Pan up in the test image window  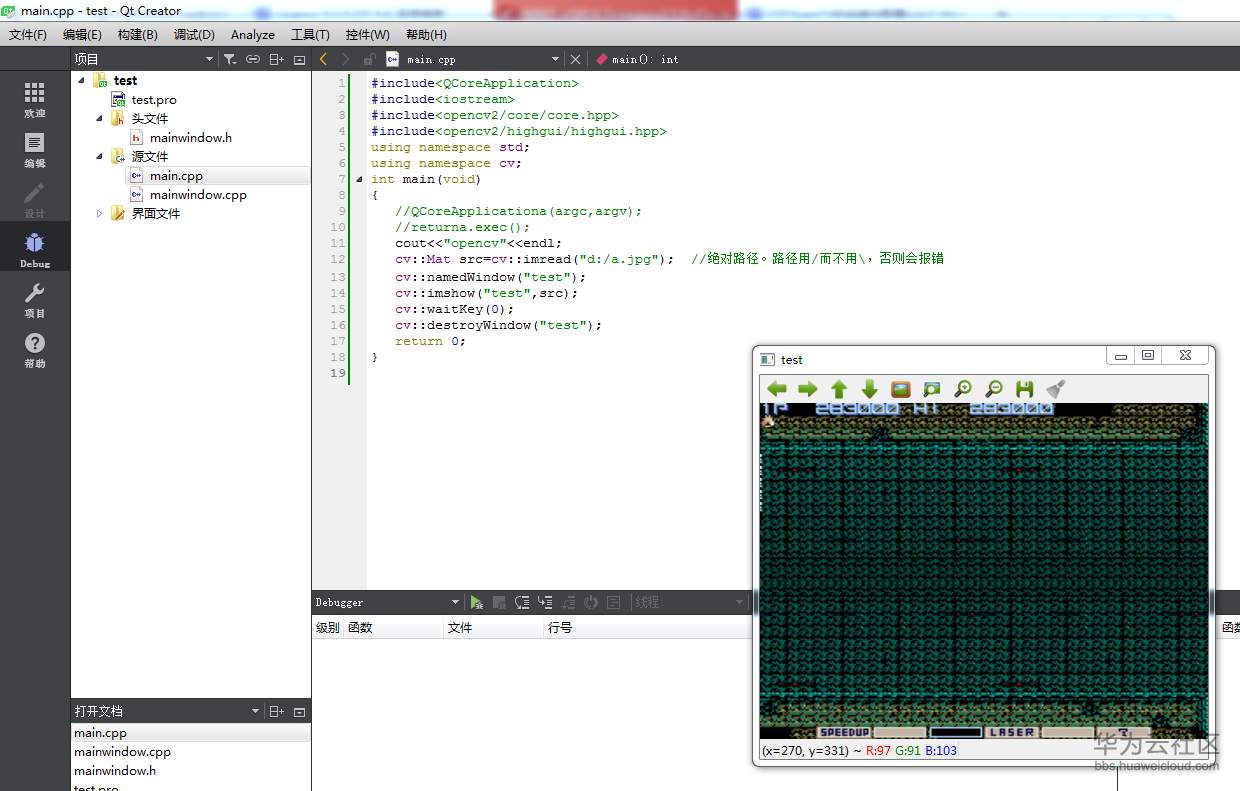point(839,389)
